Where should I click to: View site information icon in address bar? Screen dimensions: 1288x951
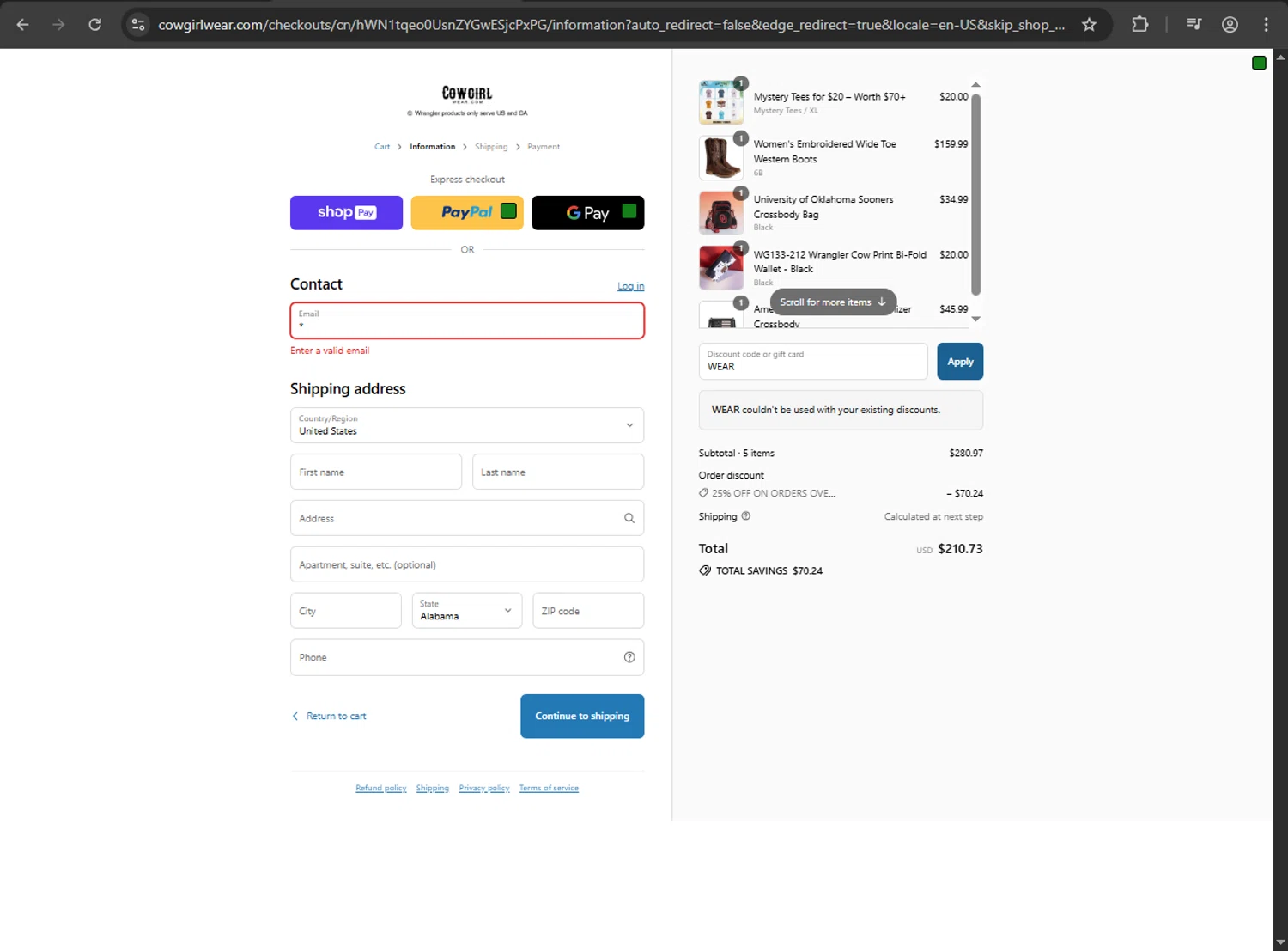pos(138,25)
